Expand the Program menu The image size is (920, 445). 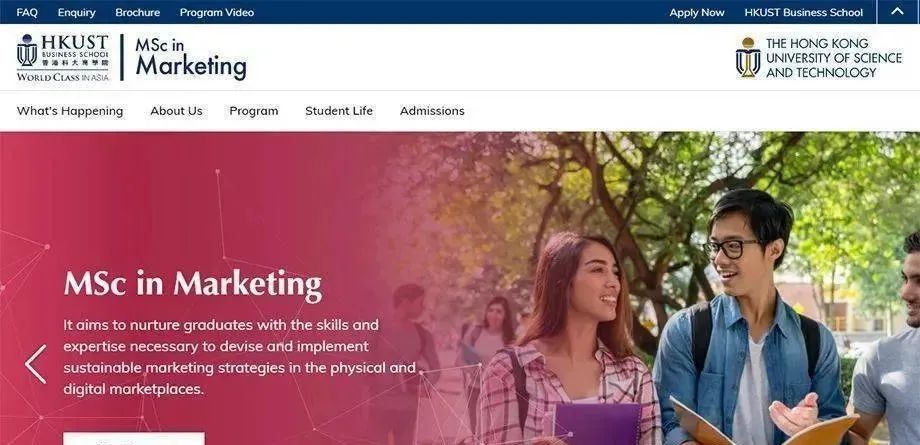253,111
